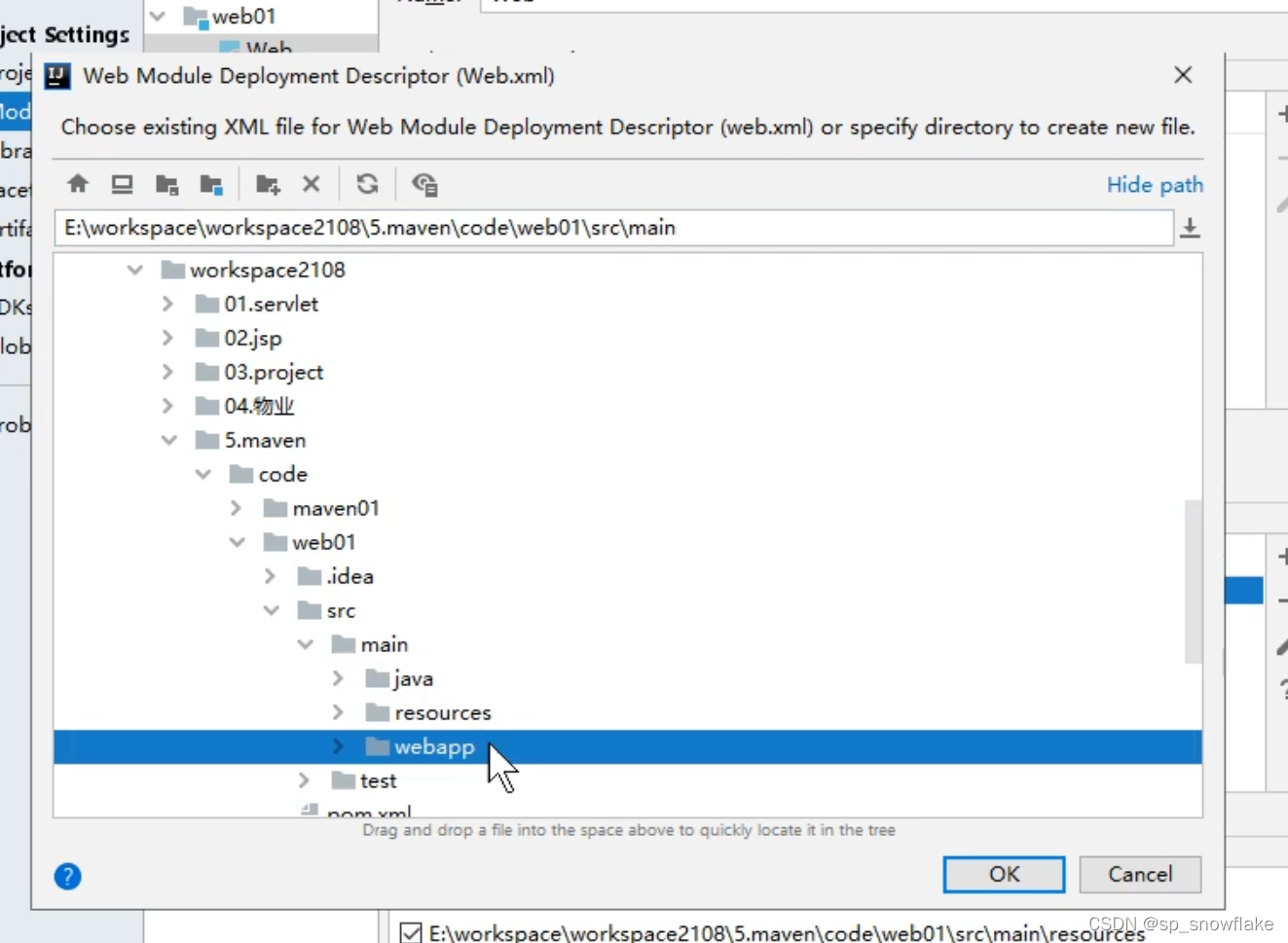Open the help question mark button
The image size is (1288, 943).
coord(67,876)
